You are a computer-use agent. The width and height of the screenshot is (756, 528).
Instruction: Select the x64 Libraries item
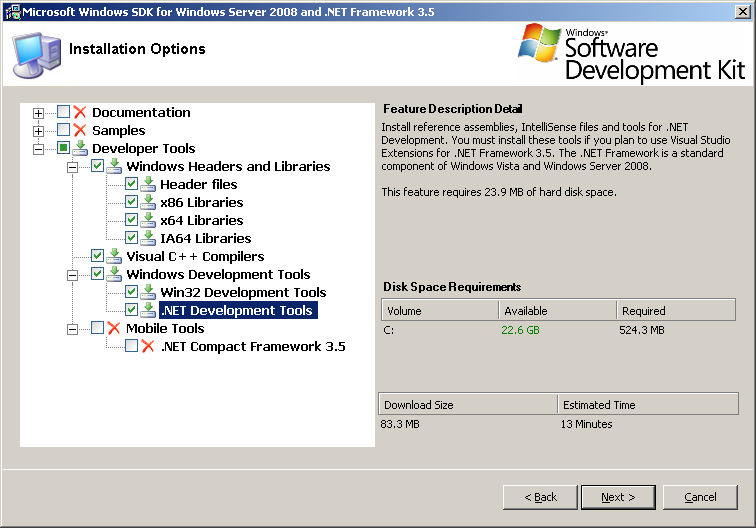[202, 220]
